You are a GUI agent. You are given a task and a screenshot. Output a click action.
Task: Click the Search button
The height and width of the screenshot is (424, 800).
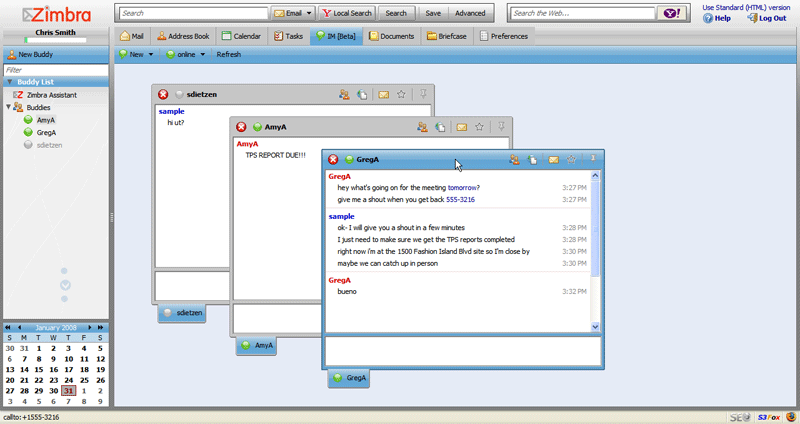pyautogui.click(x=396, y=13)
